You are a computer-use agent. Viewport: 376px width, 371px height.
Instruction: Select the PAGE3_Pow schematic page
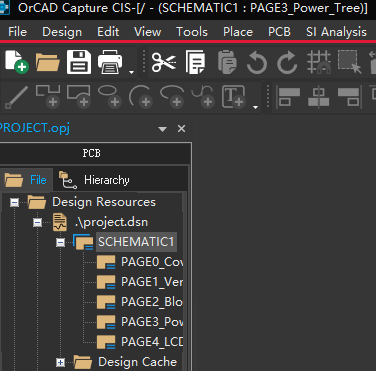click(x=152, y=322)
